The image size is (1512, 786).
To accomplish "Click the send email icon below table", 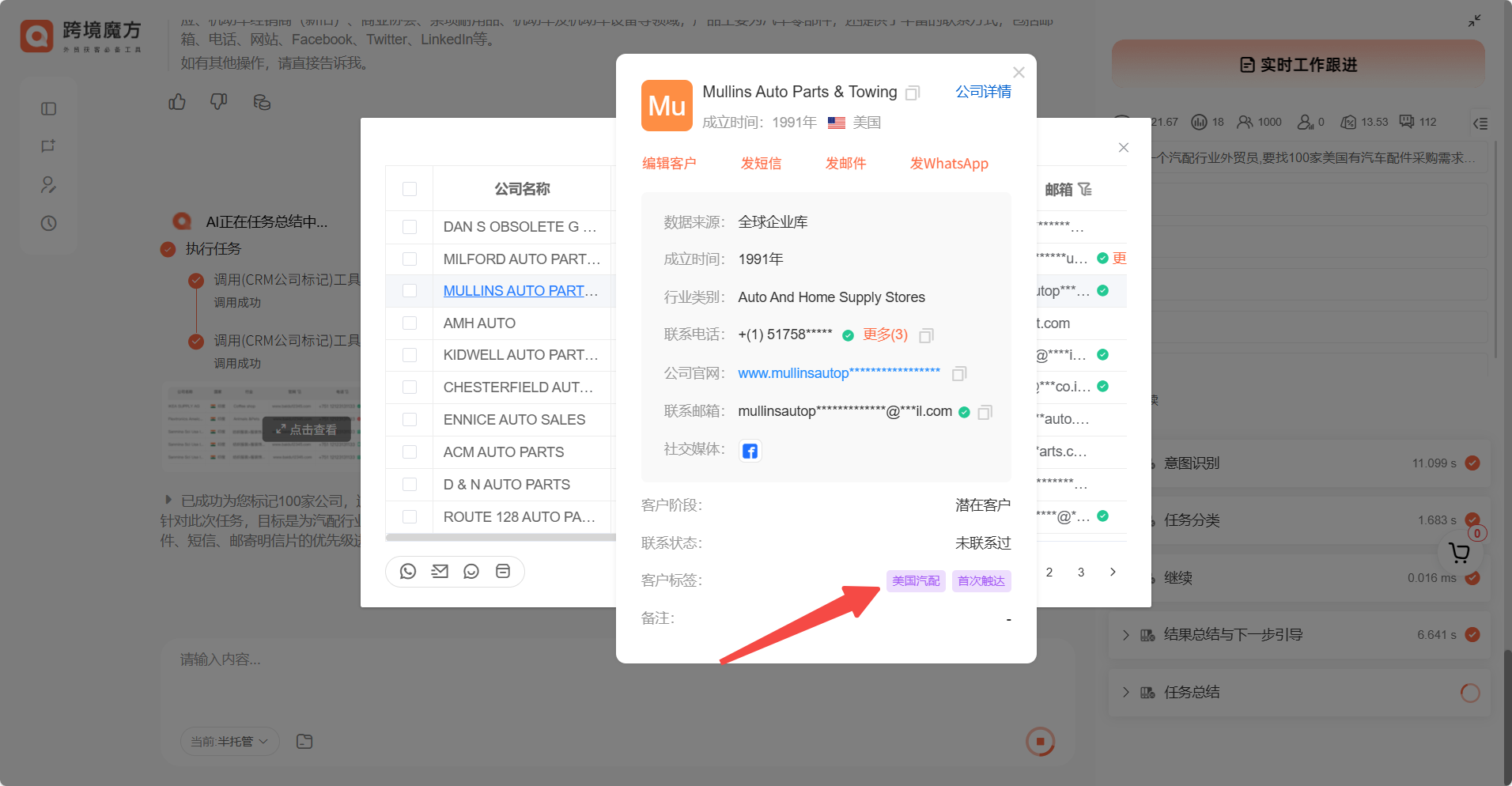I will point(440,571).
